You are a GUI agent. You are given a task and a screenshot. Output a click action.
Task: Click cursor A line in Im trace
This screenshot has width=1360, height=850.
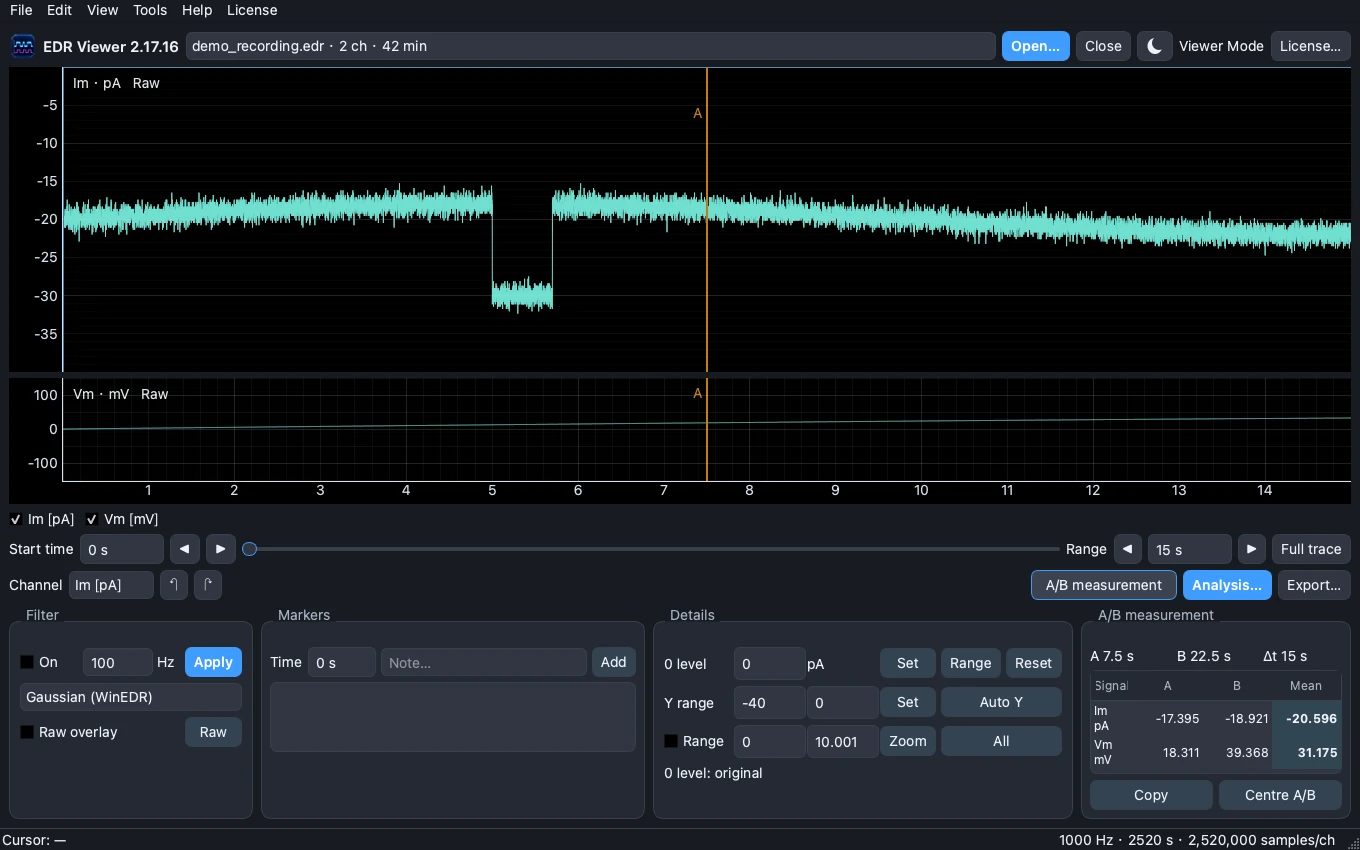[707, 220]
